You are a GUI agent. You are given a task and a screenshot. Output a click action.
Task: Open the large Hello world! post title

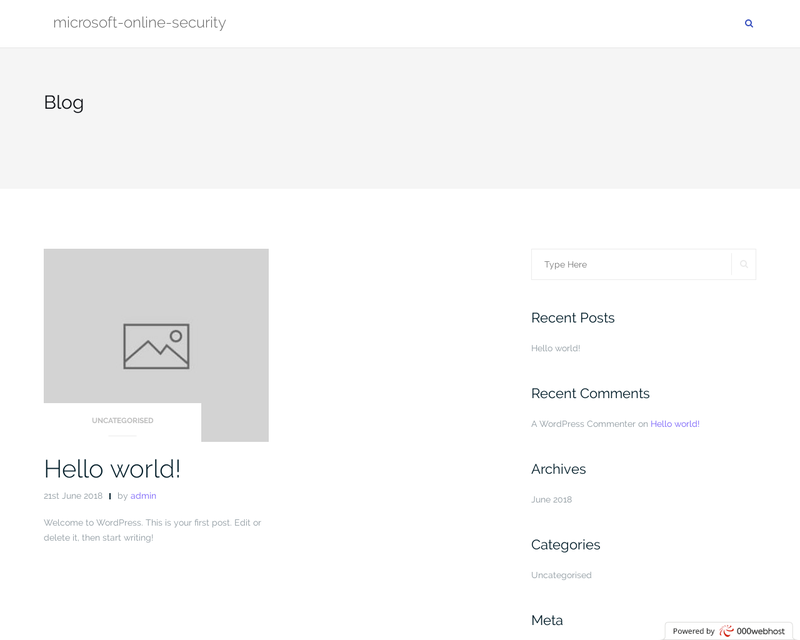click(x=112, y=469)
